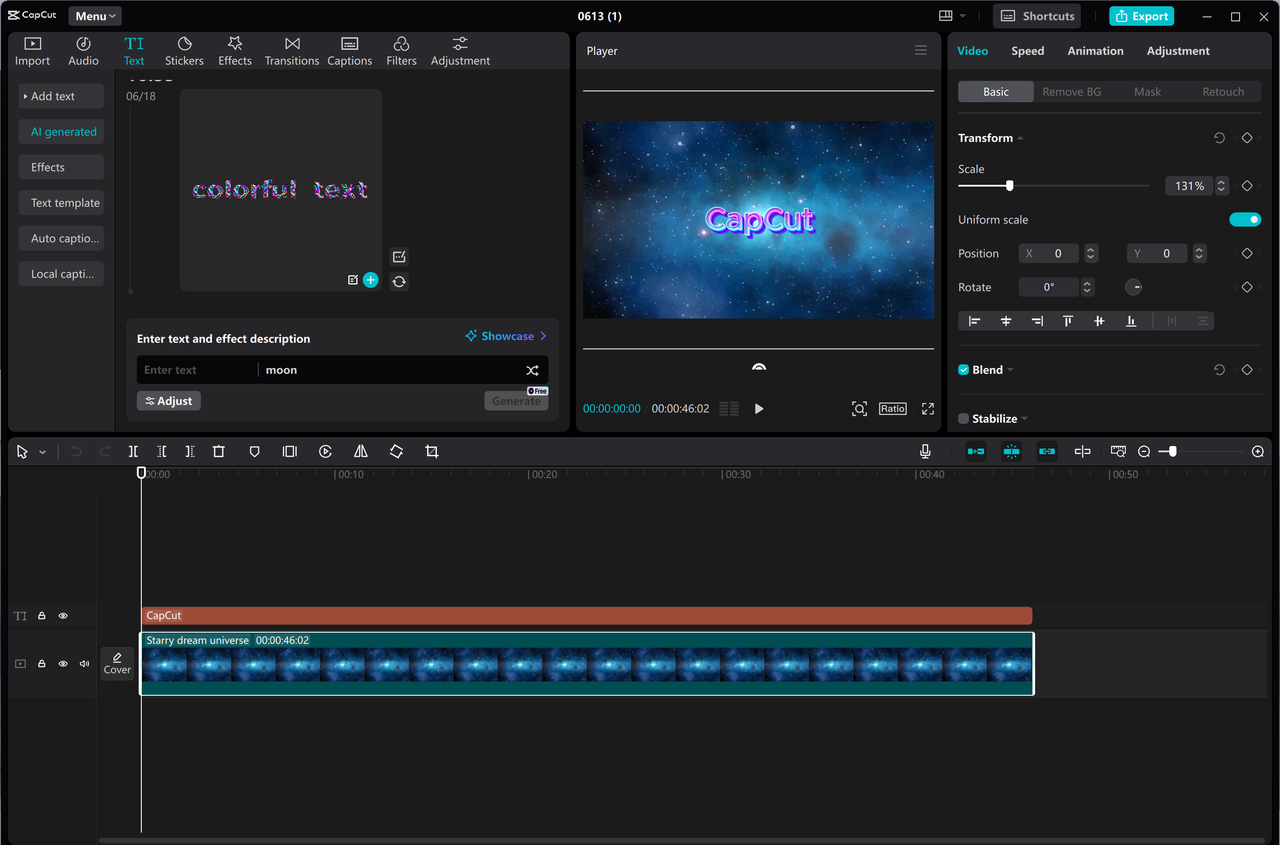Hide the CapCut text track
1280x845 pixels.
coord(62,615)
